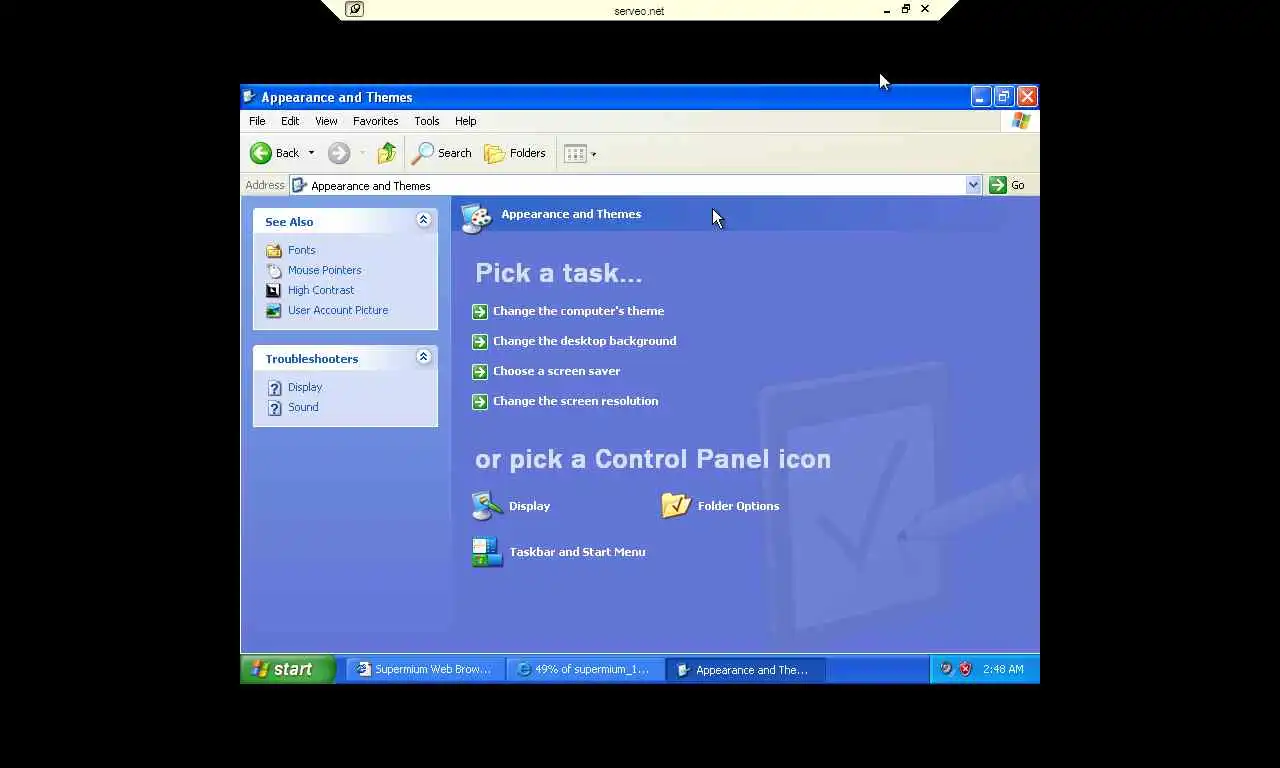Click the Windows start button

(288, 669)
